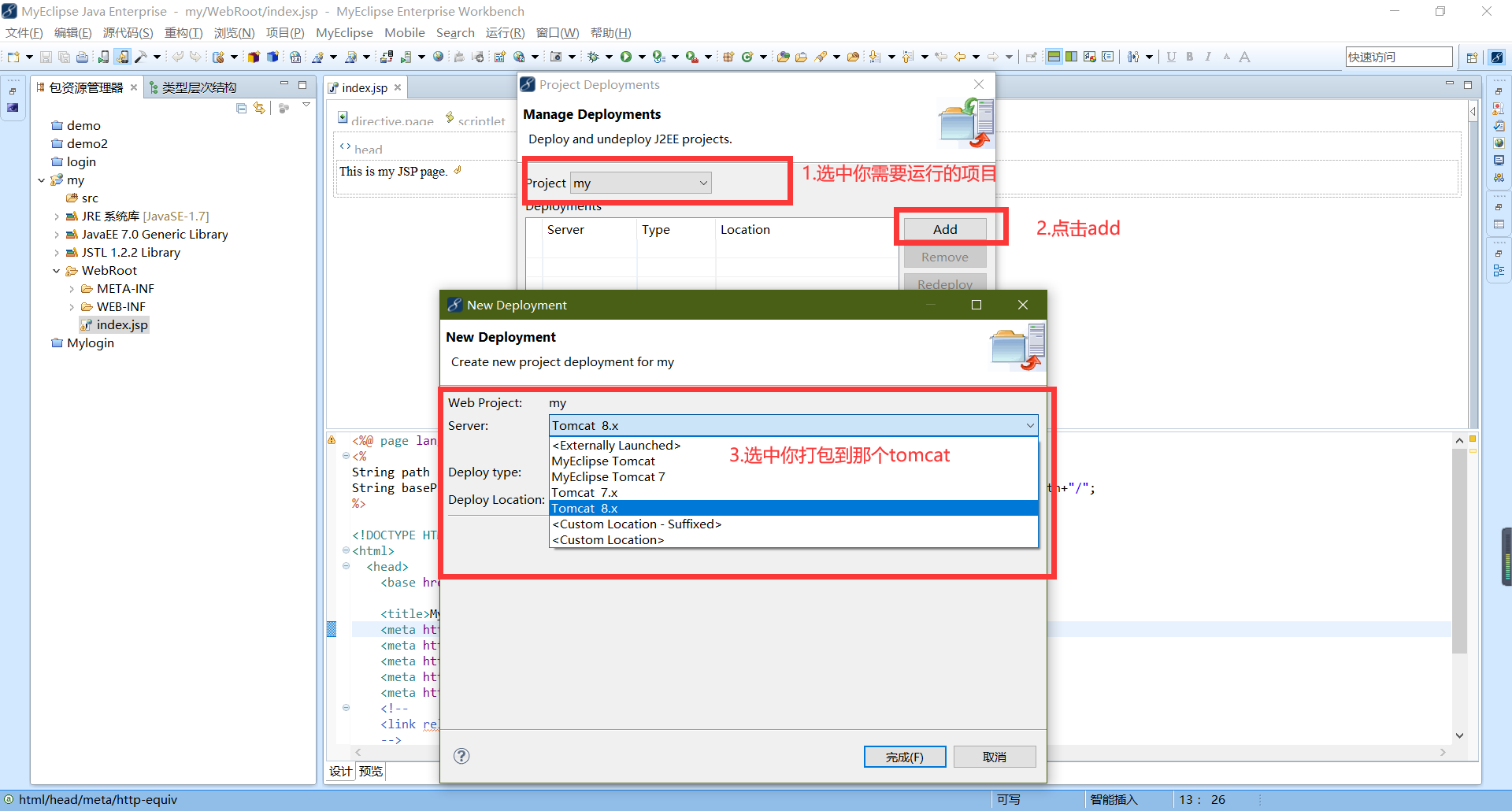Click the blue cube new package icon

pos(272,57)
